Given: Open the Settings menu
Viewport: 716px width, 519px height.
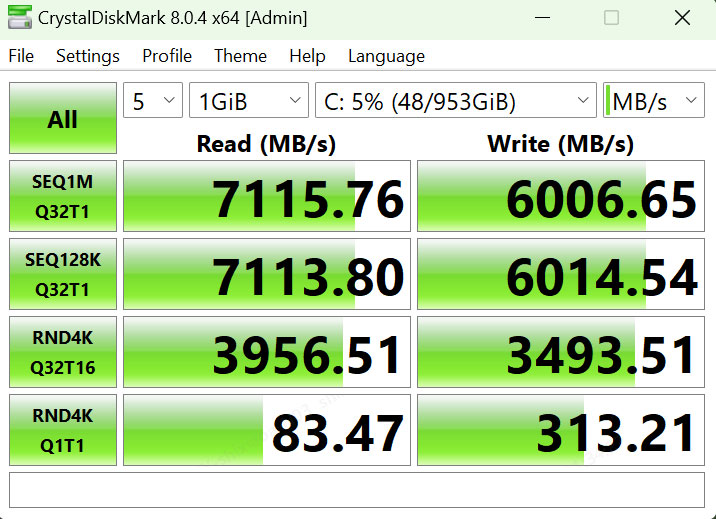Looking at the screenshot, I should 87,56.
